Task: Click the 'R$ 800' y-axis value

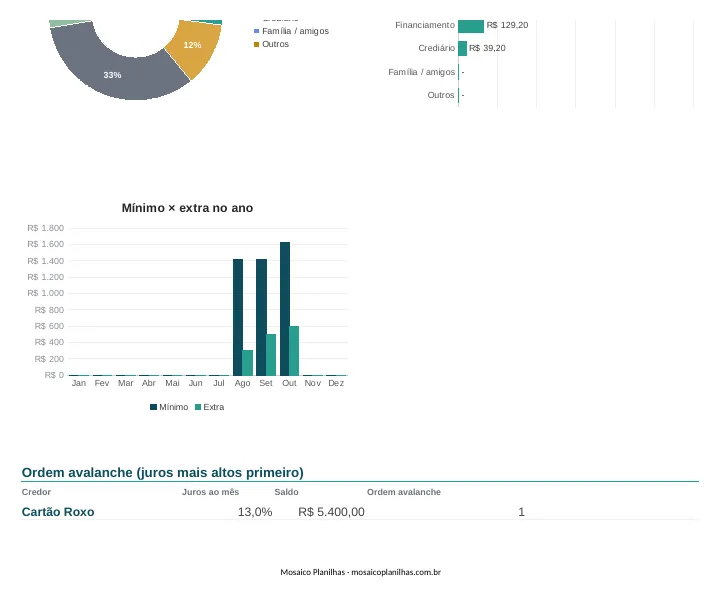Action: (x=49, y=310)
